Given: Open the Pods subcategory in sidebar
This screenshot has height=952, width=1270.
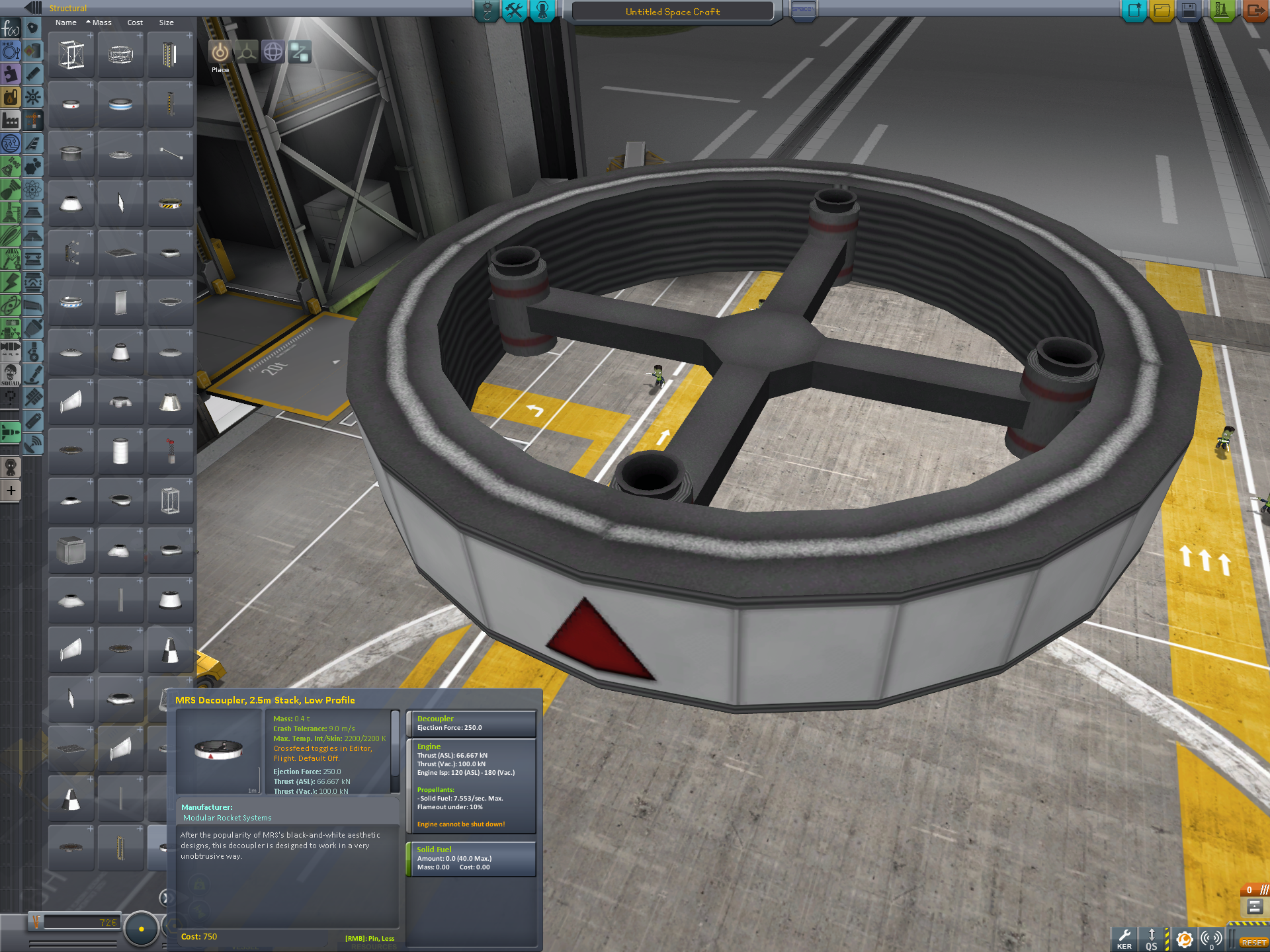Looking at the screenshot, I should pyautogui.click(x=32, y=28).
